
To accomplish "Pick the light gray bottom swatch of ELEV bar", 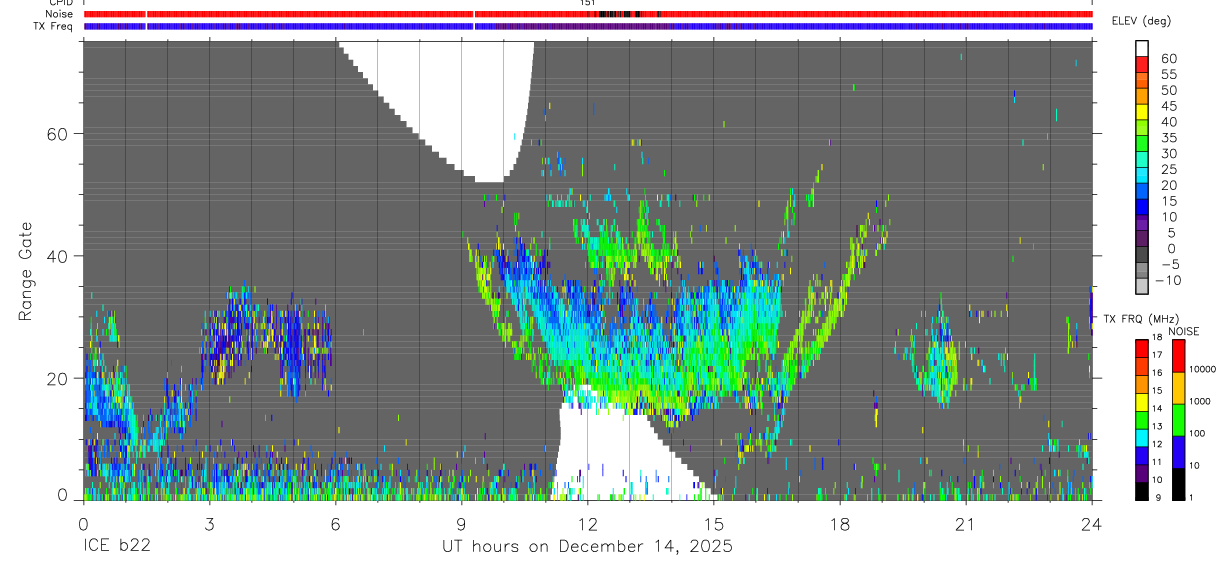I will click(x=1142, y=285).
